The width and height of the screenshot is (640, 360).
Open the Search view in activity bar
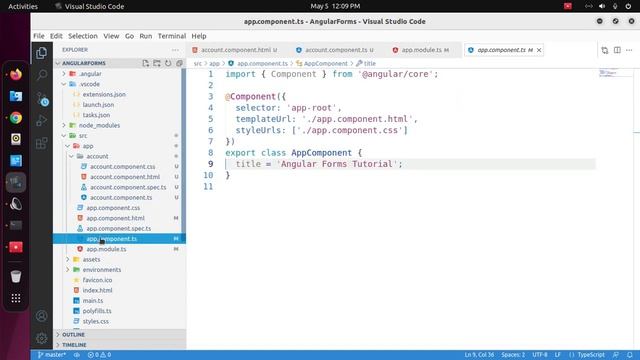click(x=41, y=75)
